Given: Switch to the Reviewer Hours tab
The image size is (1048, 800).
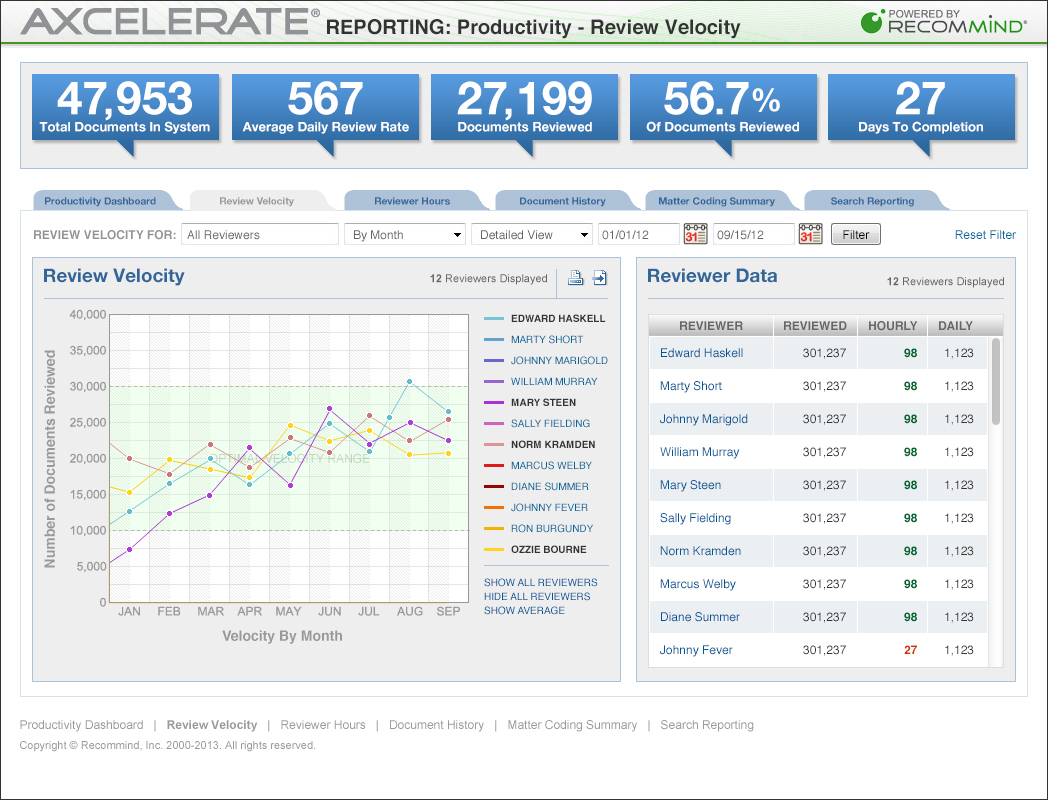Looking at the screenshot, I should pyautogui.click(x=412, y=201).
